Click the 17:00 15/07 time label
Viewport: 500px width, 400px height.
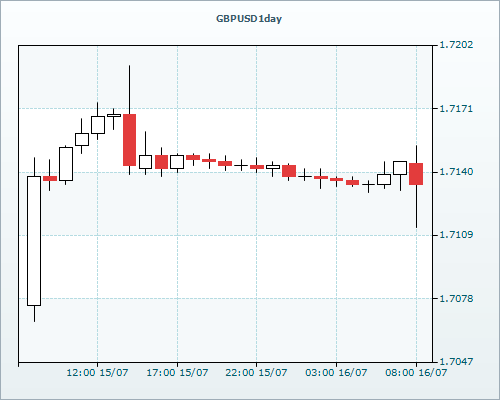click(177, 373)
